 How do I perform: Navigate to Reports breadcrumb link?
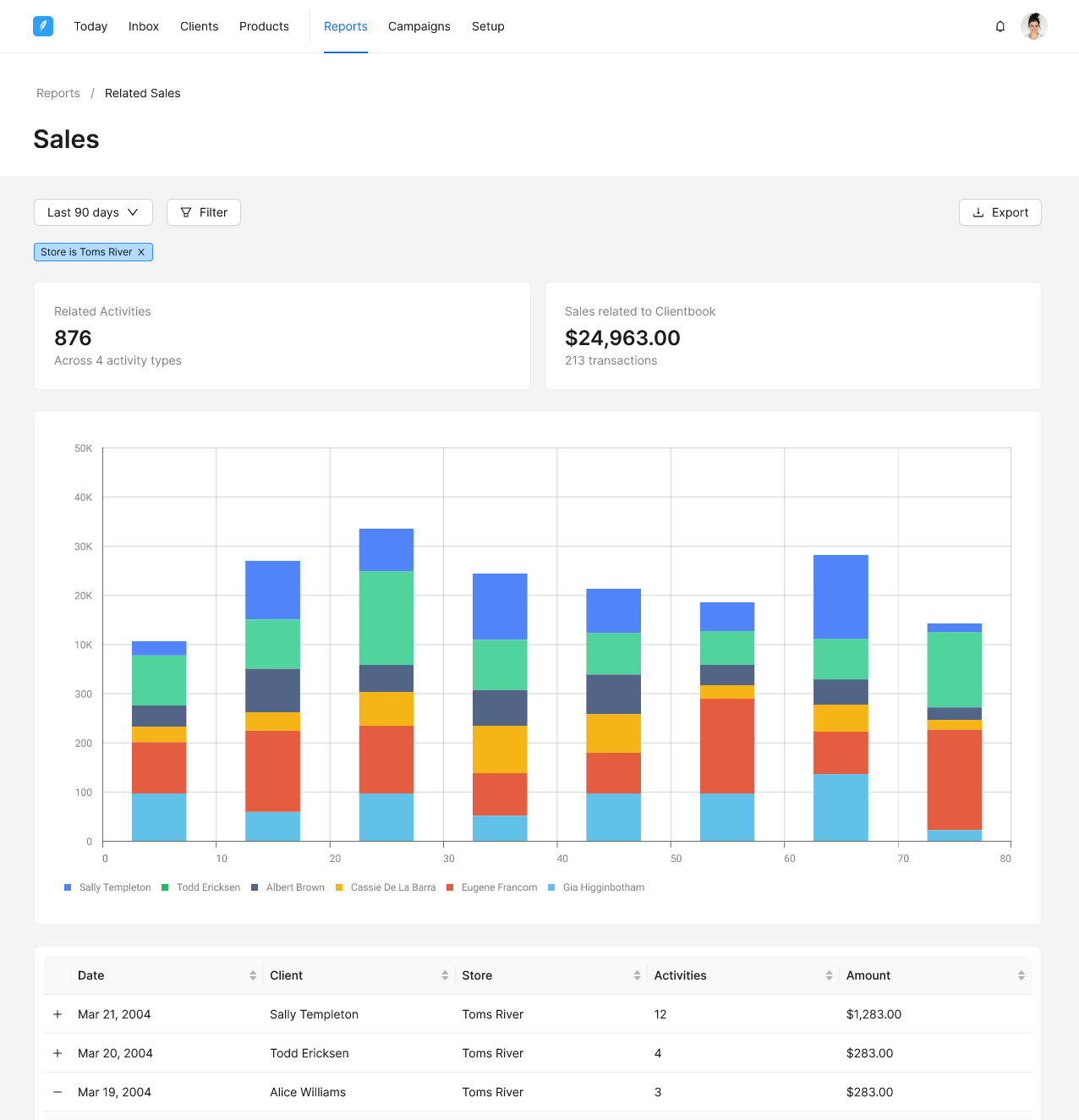click(58, 93)
